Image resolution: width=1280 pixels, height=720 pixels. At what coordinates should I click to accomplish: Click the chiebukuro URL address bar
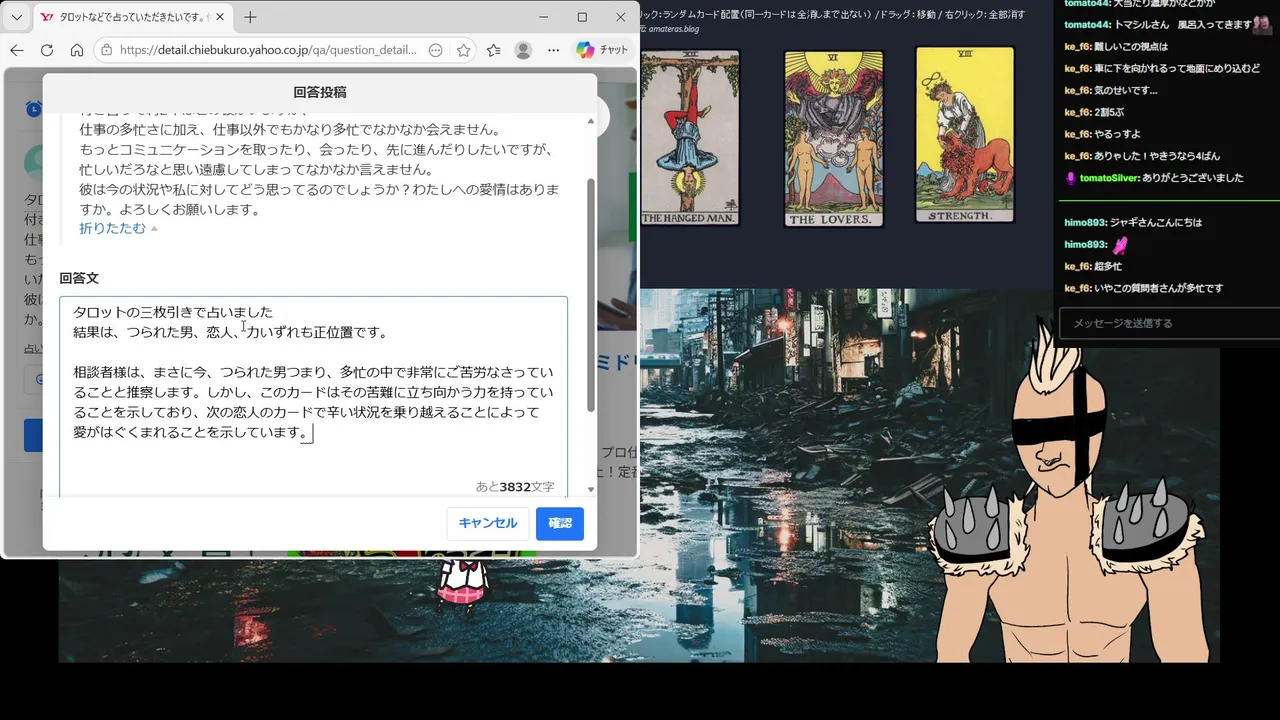pyautogui.click(x=268, y=50)
